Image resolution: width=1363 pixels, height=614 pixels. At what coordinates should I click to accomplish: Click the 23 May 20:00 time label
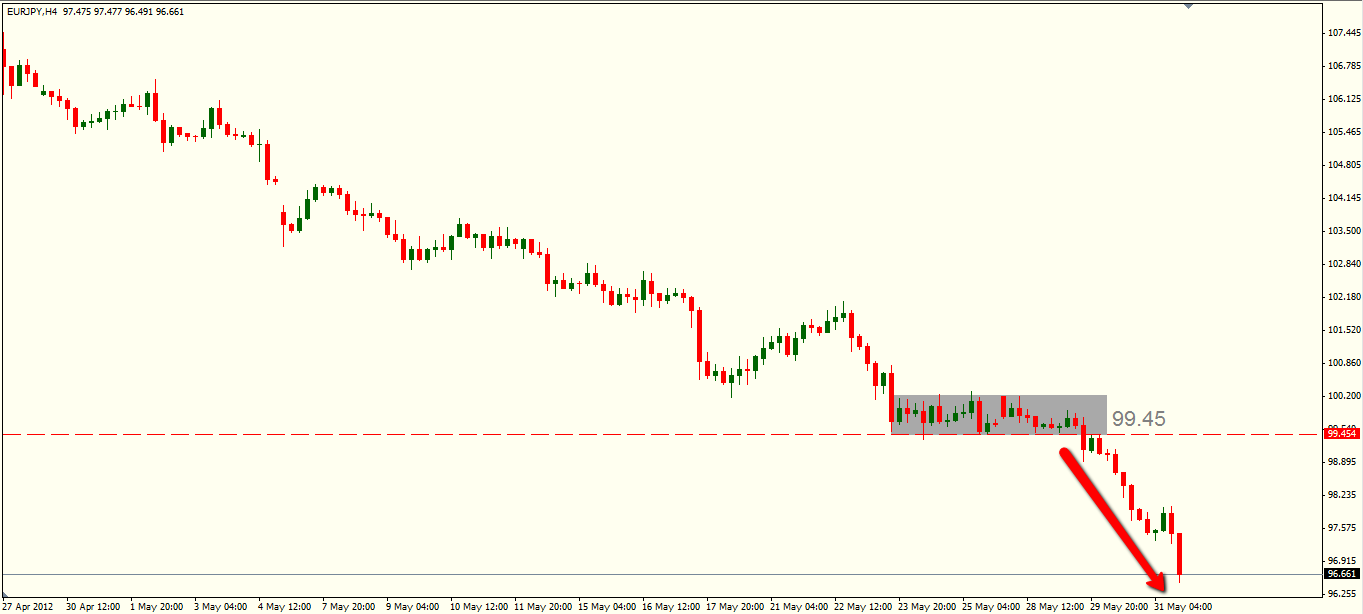coord(927,606)
